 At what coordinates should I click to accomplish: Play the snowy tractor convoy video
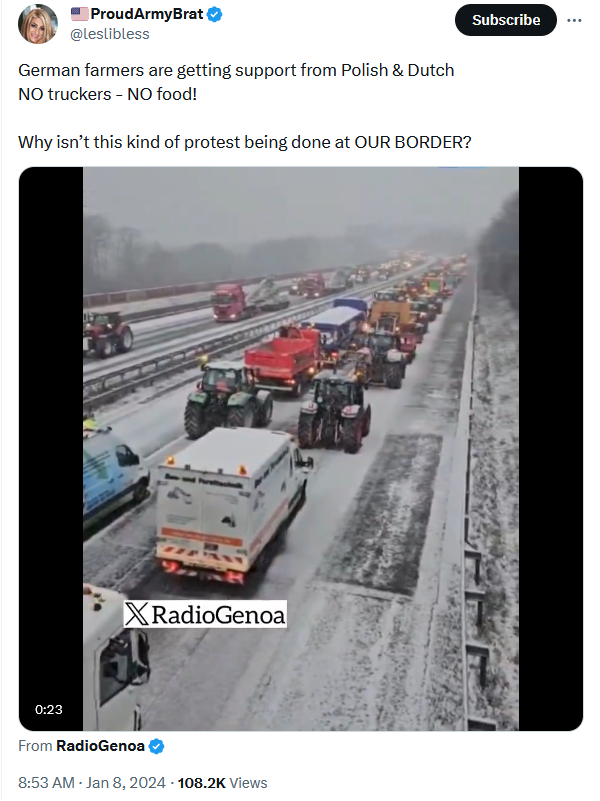coord(301,449)
